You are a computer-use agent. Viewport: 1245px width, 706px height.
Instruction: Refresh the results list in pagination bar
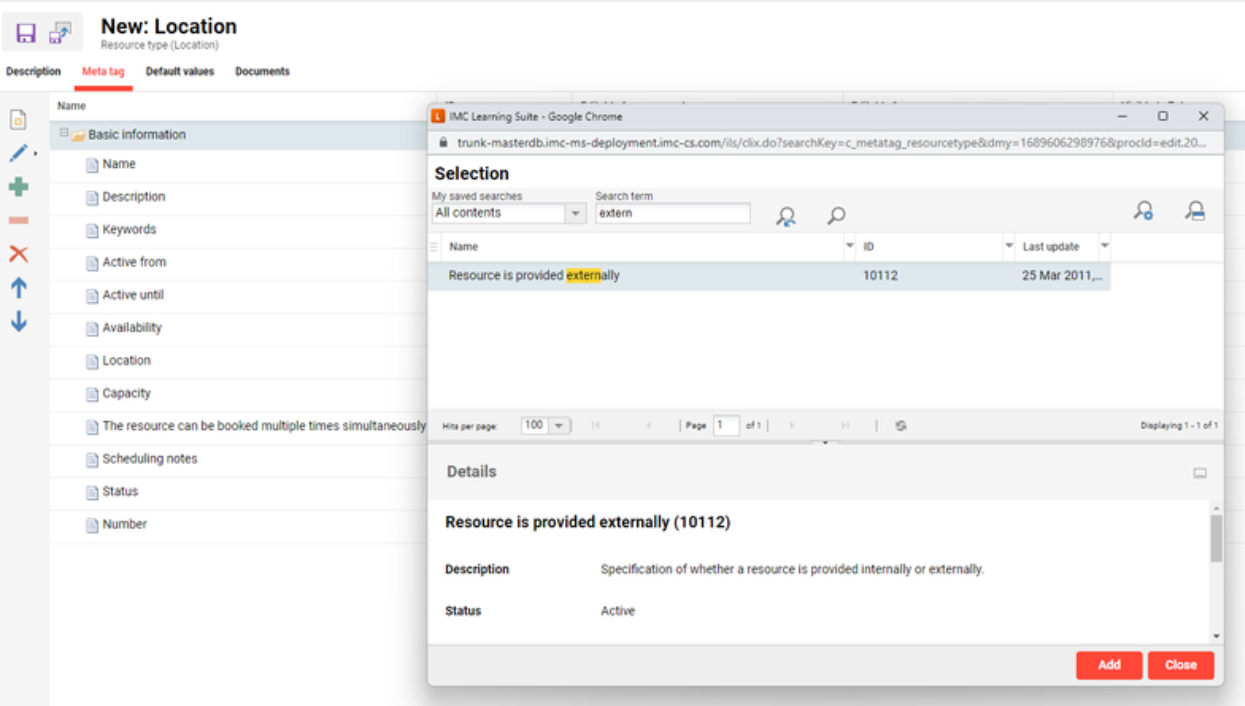coord(901,426)
